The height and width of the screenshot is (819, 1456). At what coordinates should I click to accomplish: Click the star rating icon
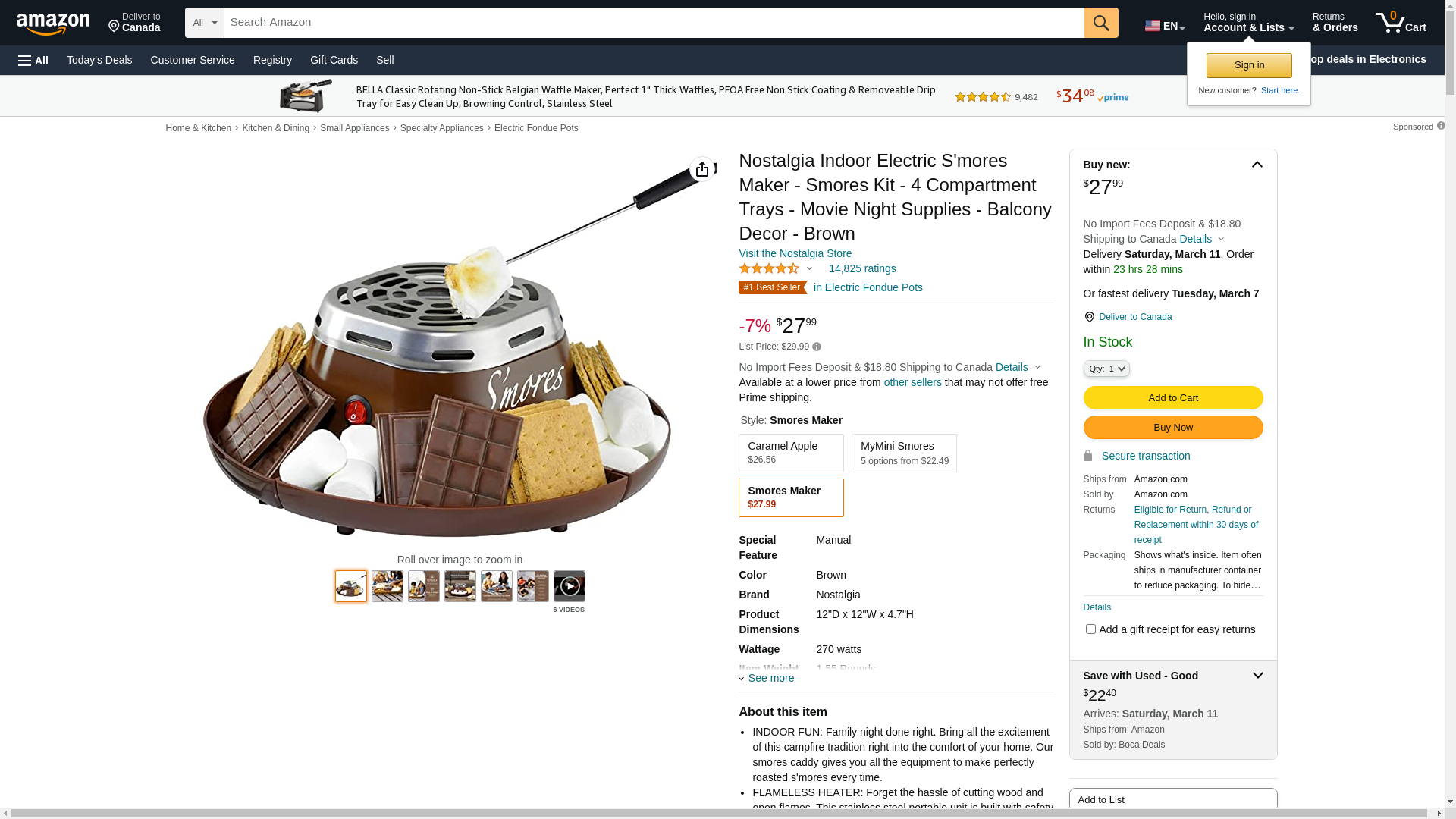pyautogui.click(x=769, y=268)
